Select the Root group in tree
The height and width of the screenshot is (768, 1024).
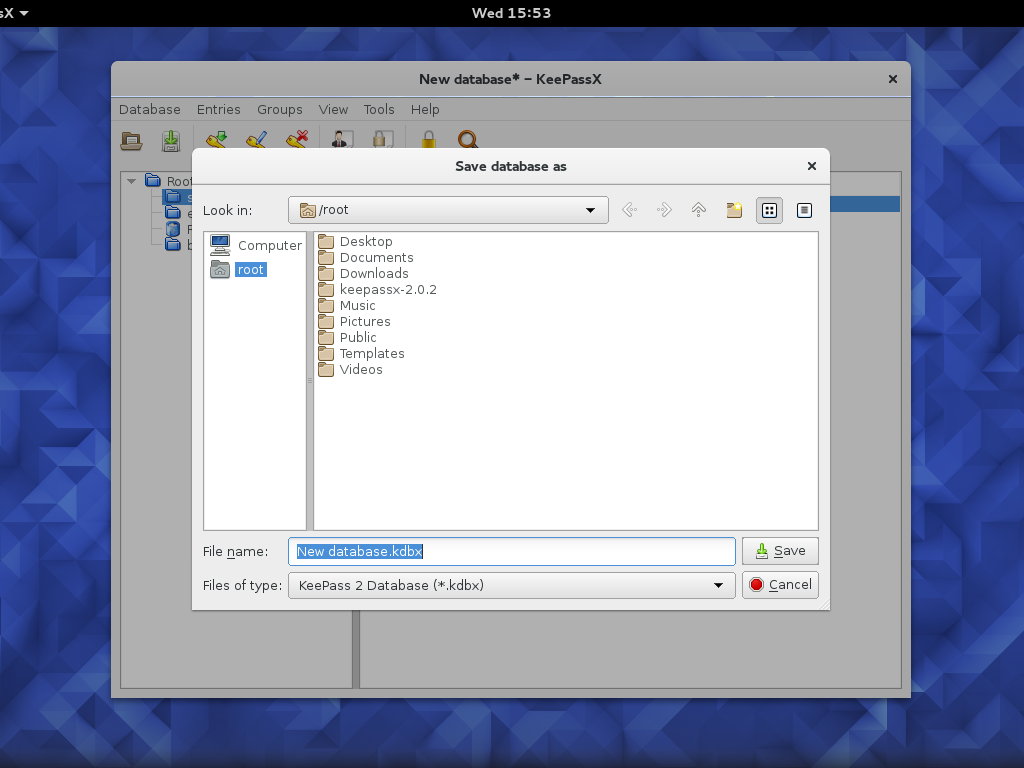point(170,181)
